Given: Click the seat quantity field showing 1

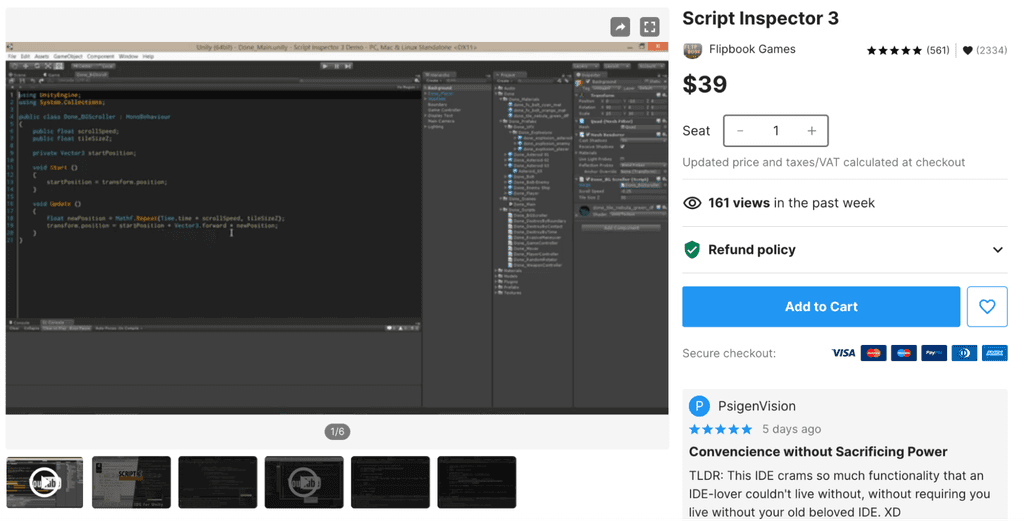Looking at the screenshot, I should click(776, 131).
